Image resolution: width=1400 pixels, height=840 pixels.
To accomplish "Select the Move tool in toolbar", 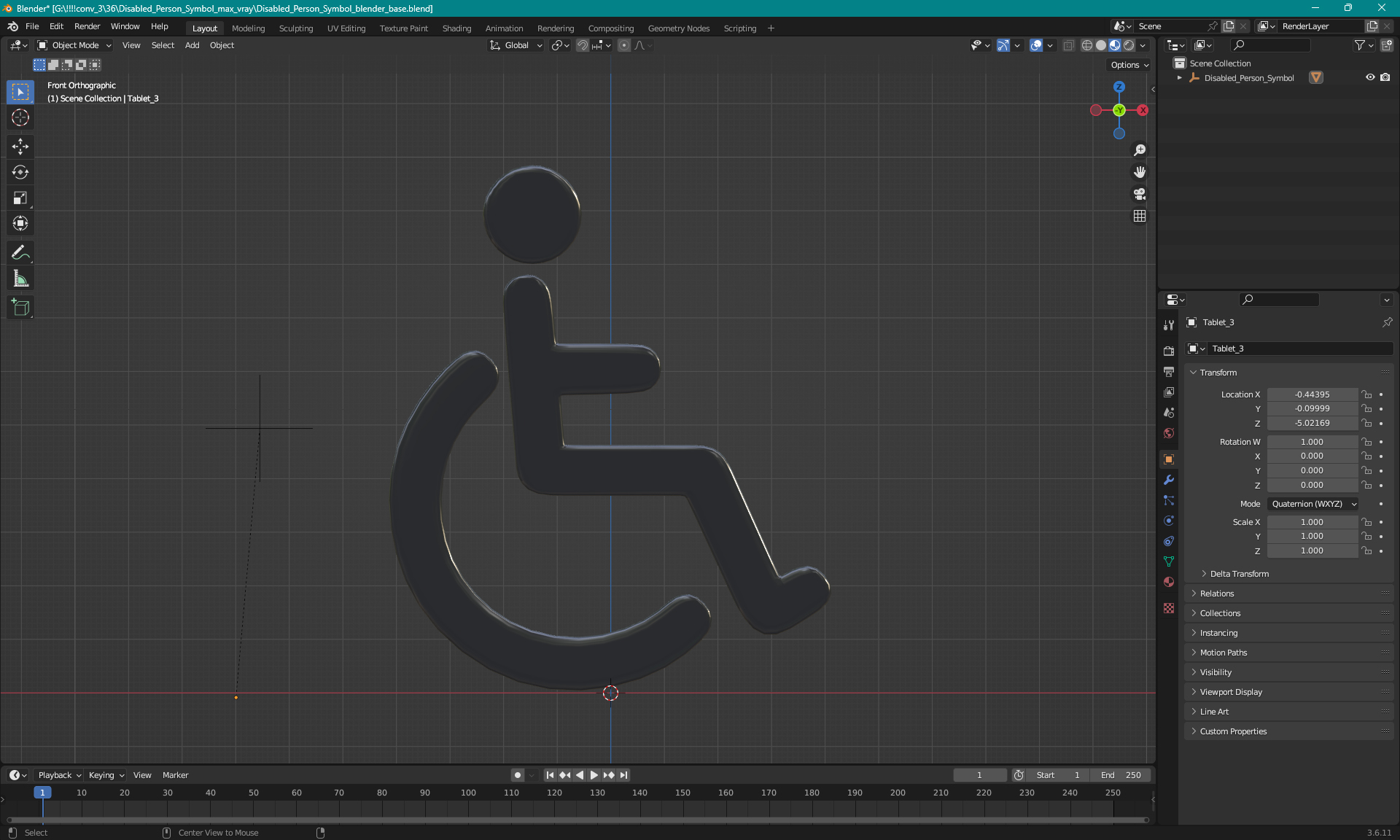I will [x=20, y=147].
